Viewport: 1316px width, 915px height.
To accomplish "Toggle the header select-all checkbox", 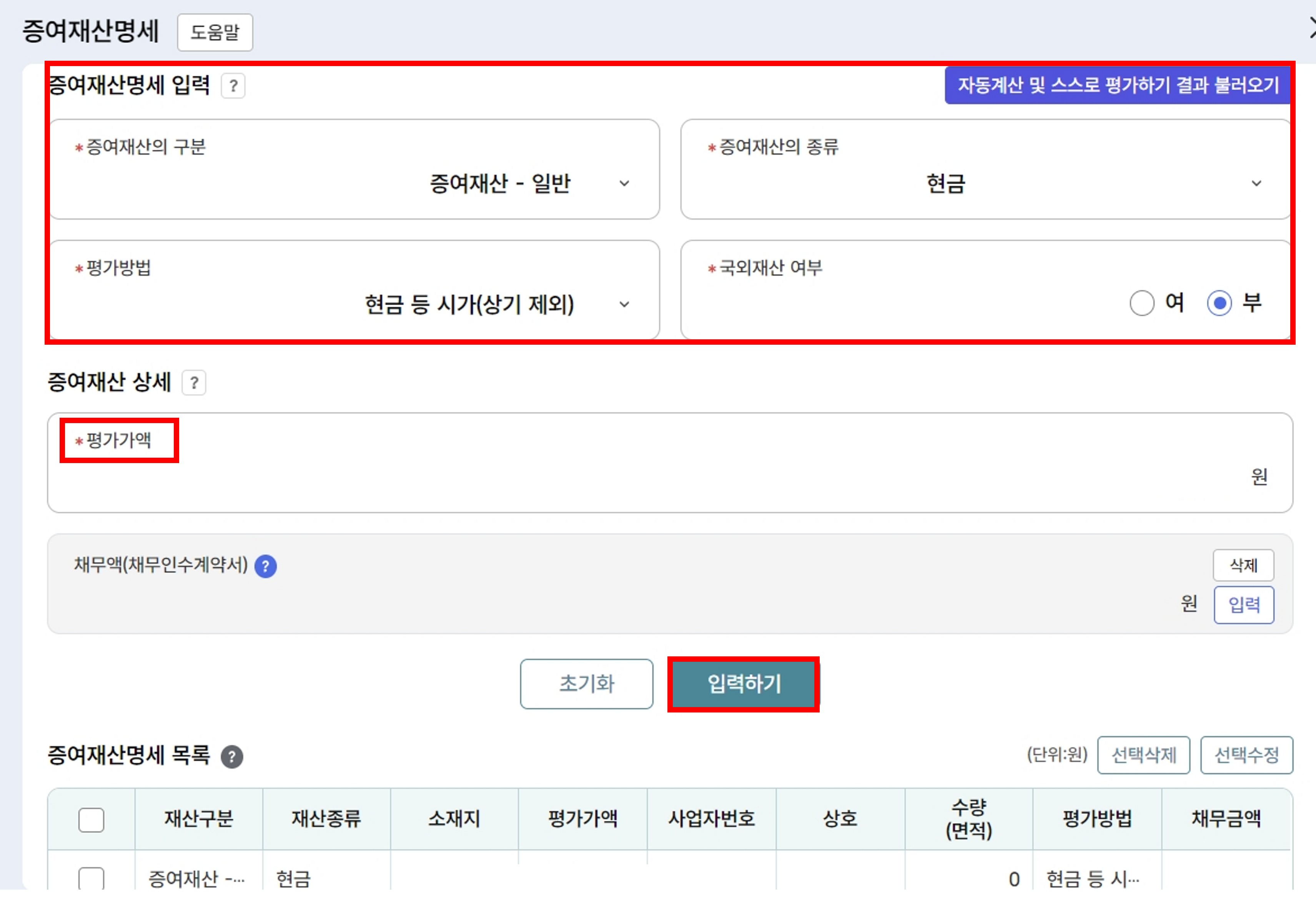I will tap(91, 819).
